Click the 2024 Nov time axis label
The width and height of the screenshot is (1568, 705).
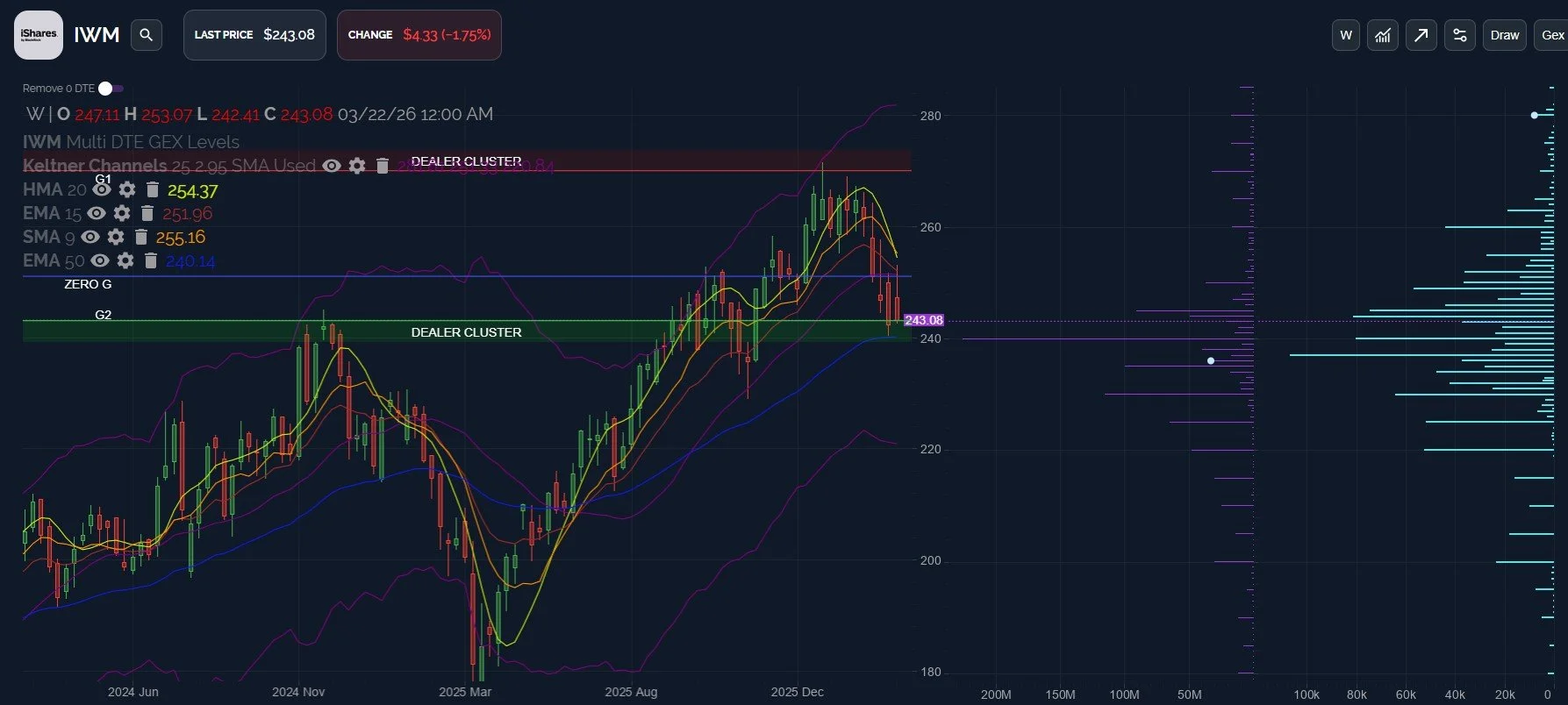point(298,692)
